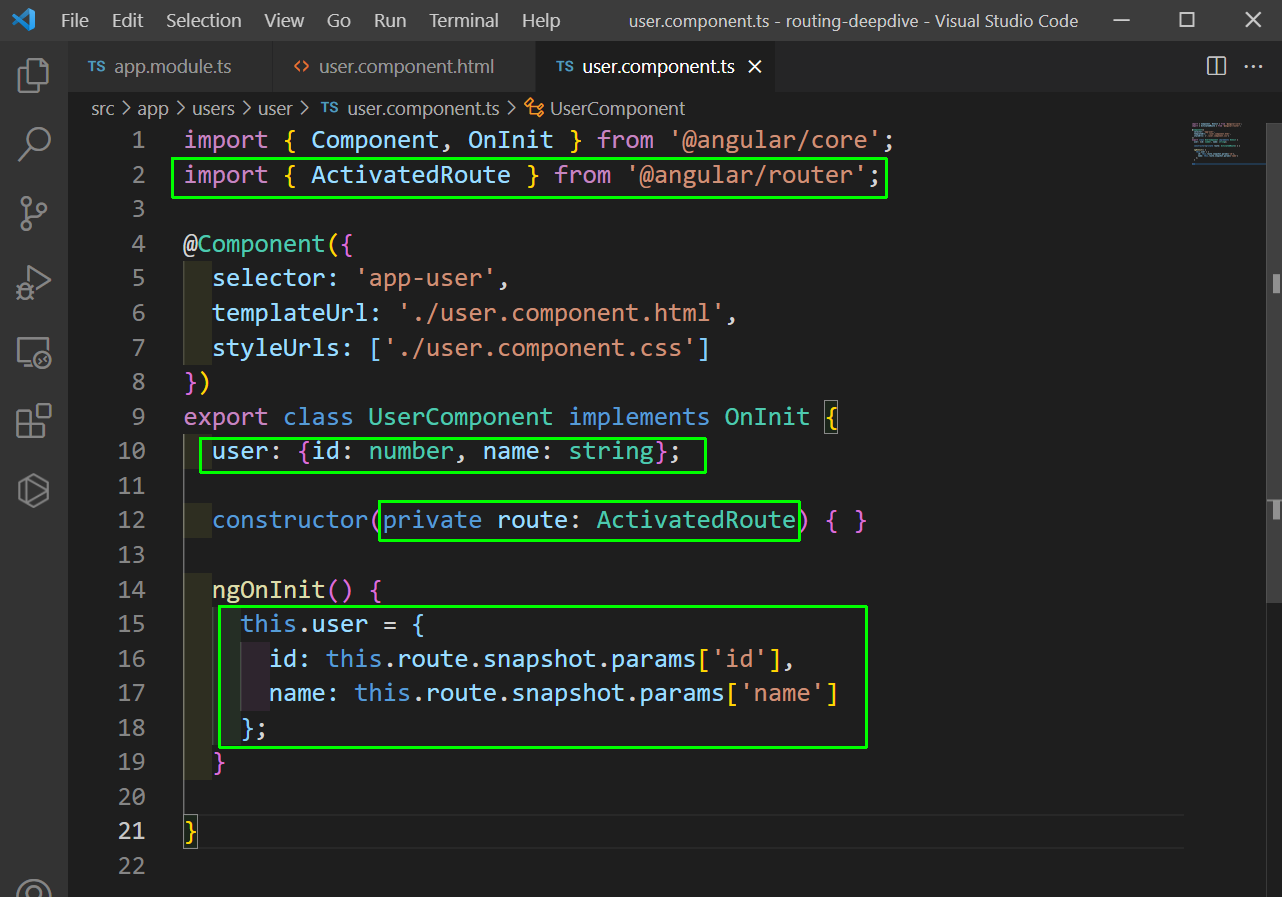
Task: Open the Terminal menu
Action: click(x=464, y=20)
